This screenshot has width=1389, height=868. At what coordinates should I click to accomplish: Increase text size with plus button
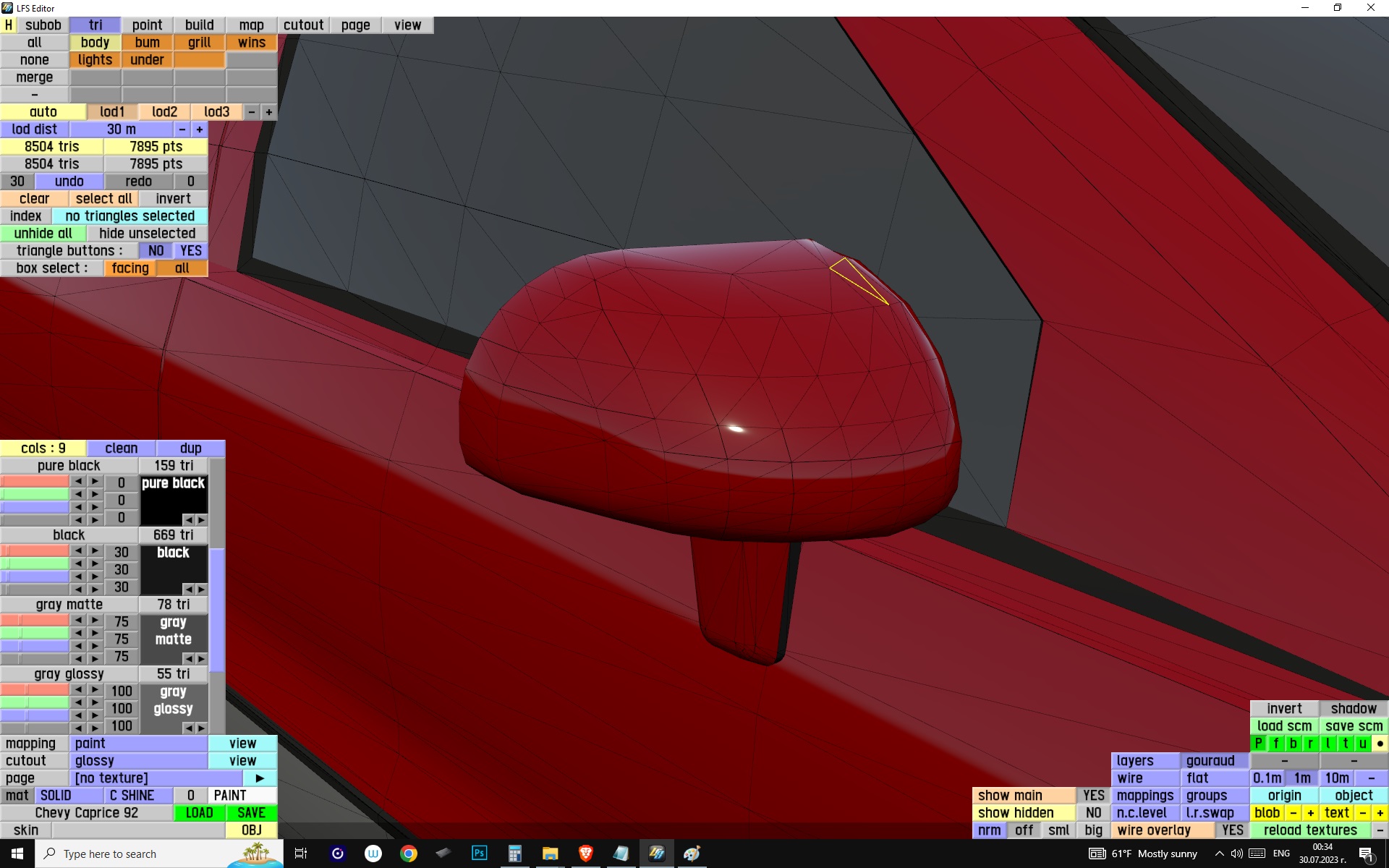click(x=1380, y=812)
